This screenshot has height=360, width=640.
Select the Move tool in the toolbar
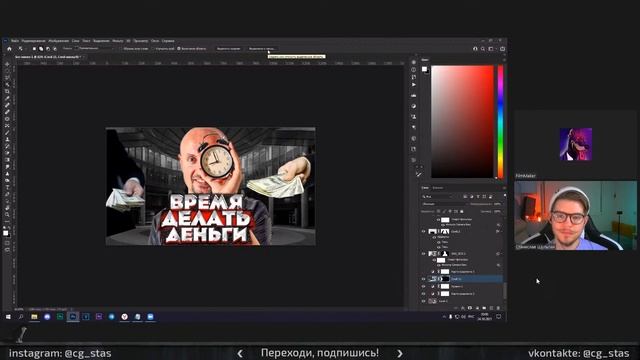[7, 64]
